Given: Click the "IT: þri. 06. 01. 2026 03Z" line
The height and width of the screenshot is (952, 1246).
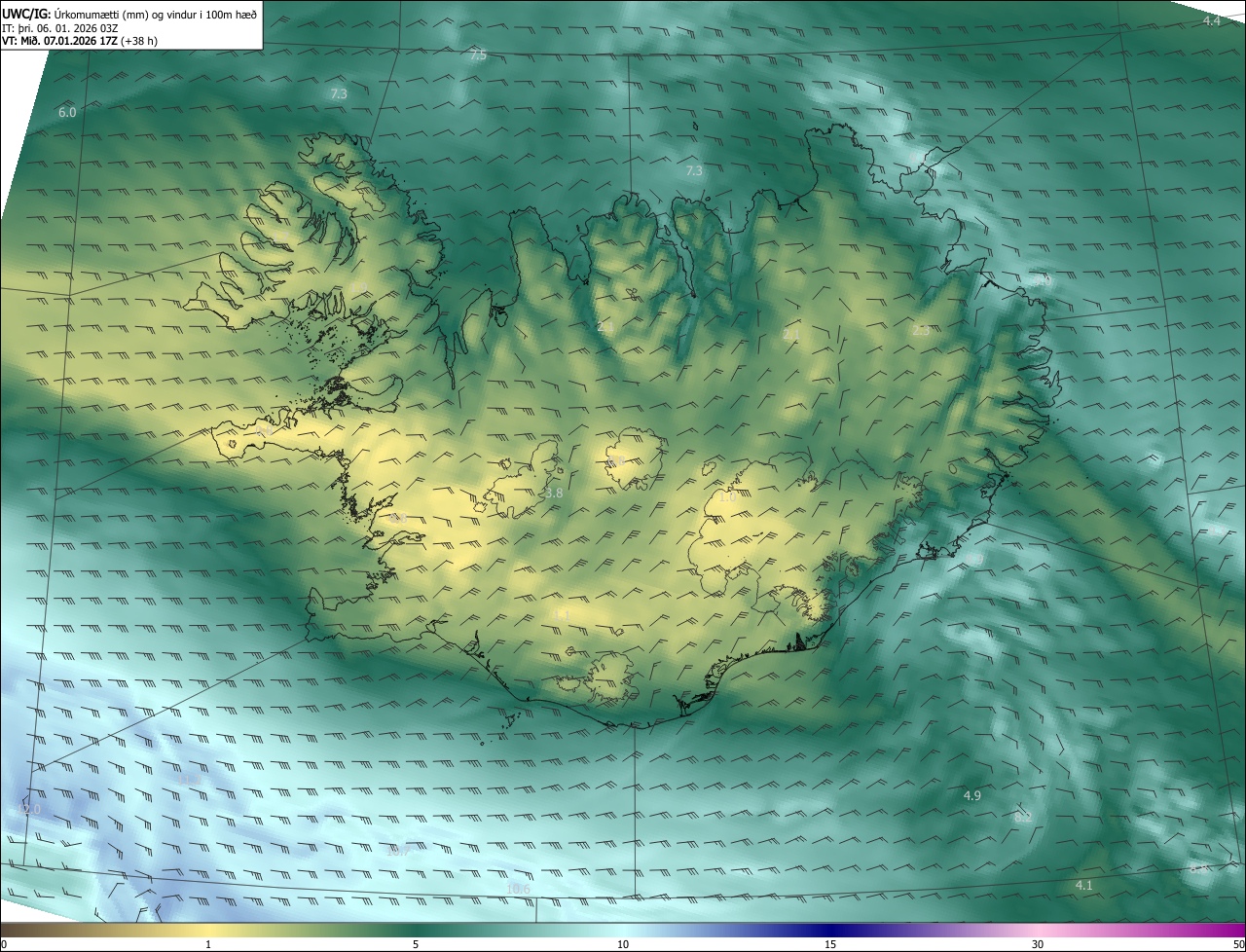Looking at the screenshot, I should 60,27.
